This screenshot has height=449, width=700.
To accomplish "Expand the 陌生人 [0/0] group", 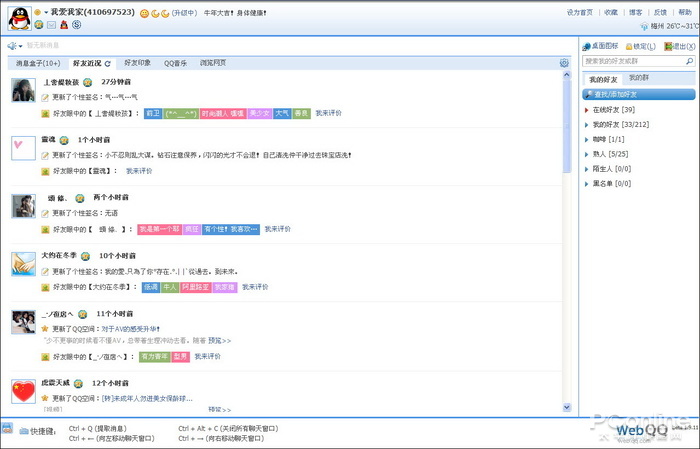I will pos(587,169).
